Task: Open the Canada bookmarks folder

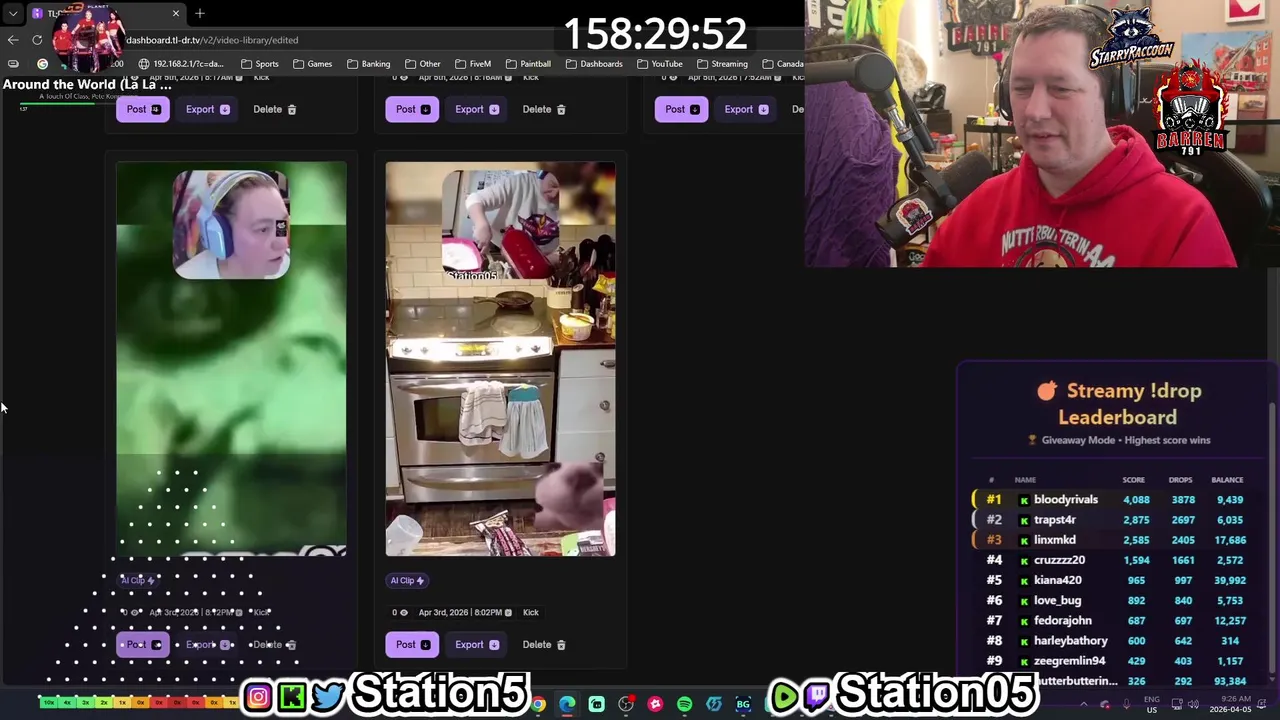Action: (783, 64)
